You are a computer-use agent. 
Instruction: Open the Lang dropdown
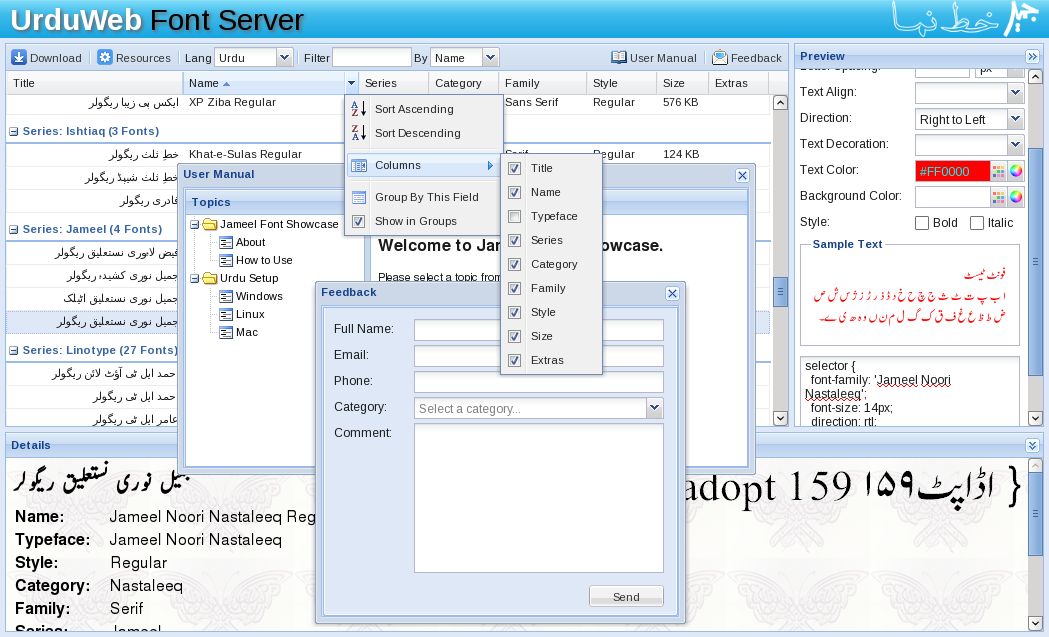(284, 58)
